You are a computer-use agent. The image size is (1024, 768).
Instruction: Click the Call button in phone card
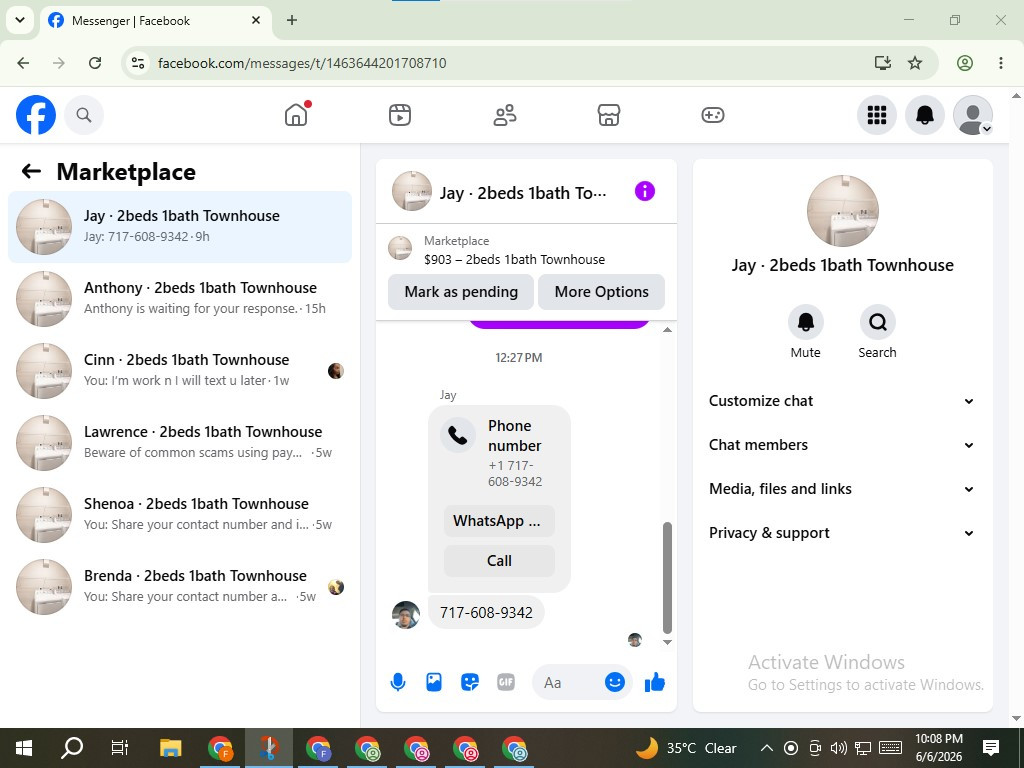coord(499,561)
